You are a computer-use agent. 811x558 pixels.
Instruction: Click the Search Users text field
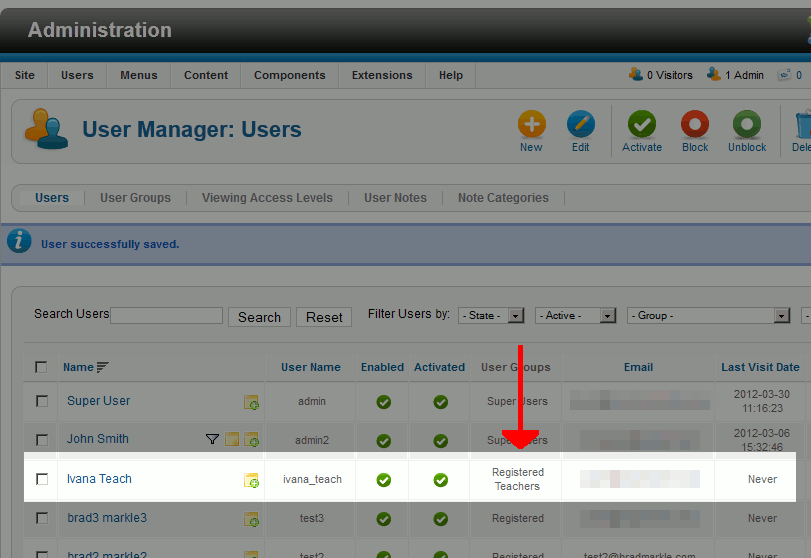tap(166, 316)
